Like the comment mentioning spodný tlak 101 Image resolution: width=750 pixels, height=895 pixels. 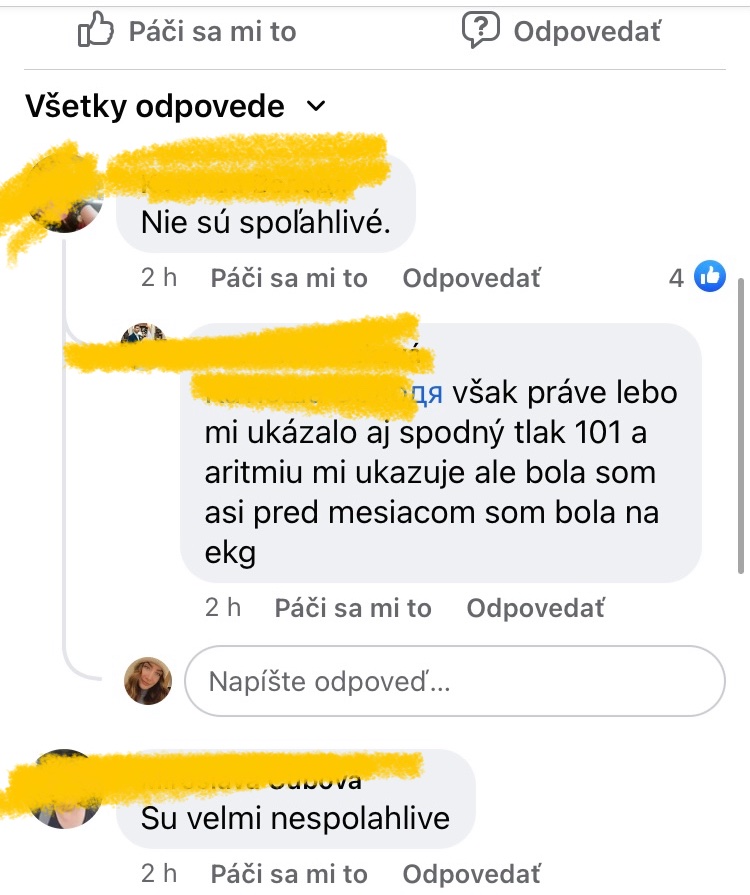tap(353, 608)
